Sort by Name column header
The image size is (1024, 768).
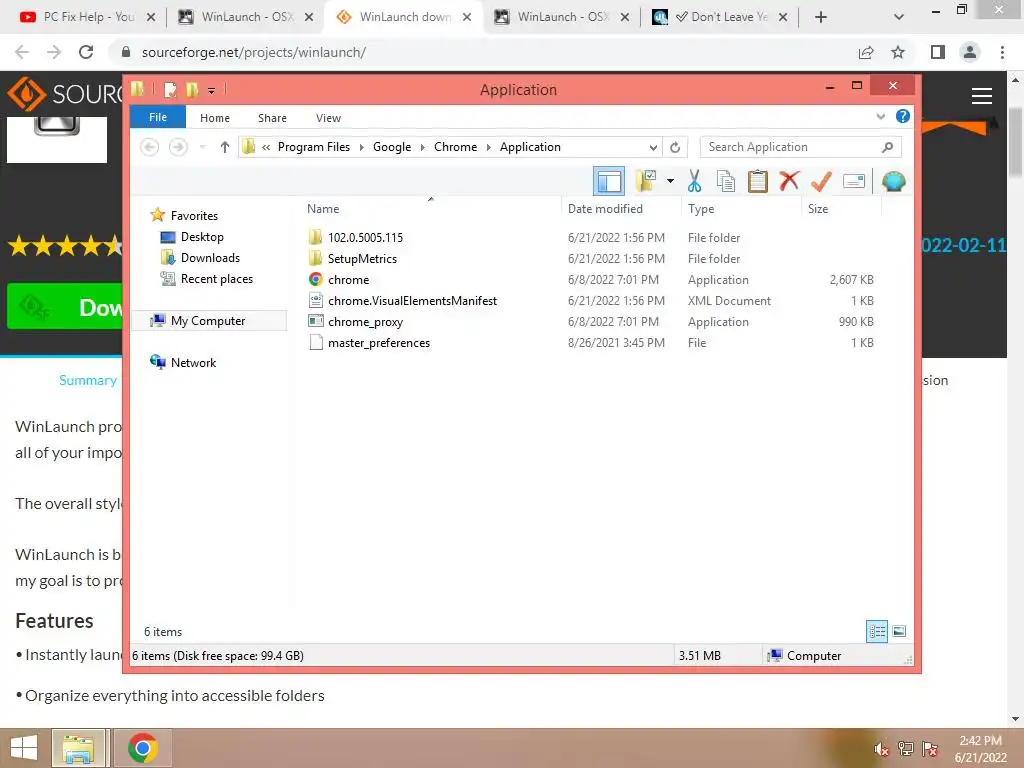tap(323, 209)
